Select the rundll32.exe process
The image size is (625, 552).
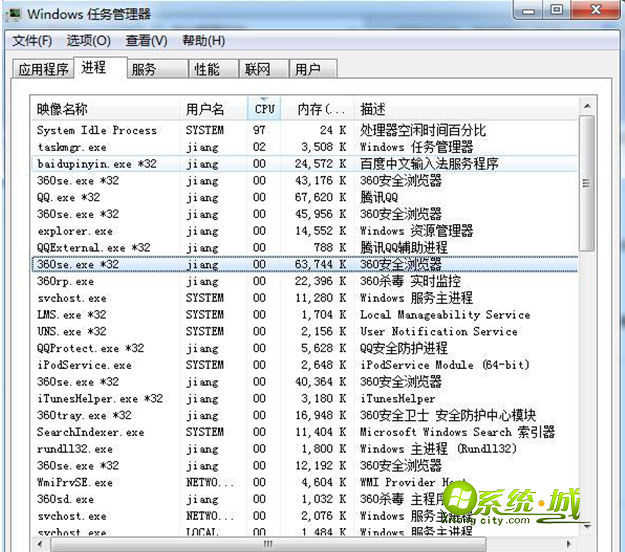click(305, 449)
